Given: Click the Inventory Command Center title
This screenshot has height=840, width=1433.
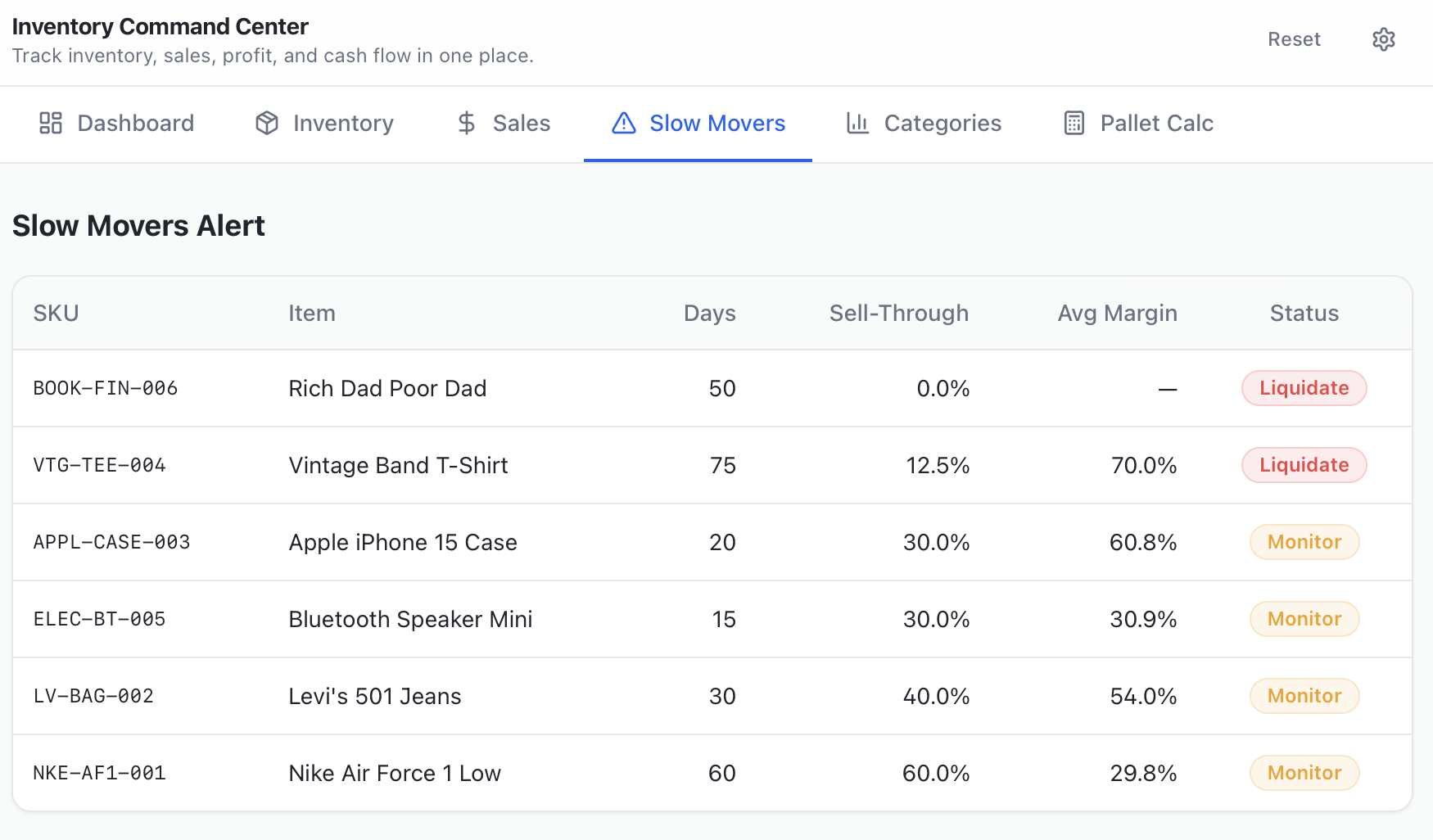Looking at the screenshot, I should [160, 26].
